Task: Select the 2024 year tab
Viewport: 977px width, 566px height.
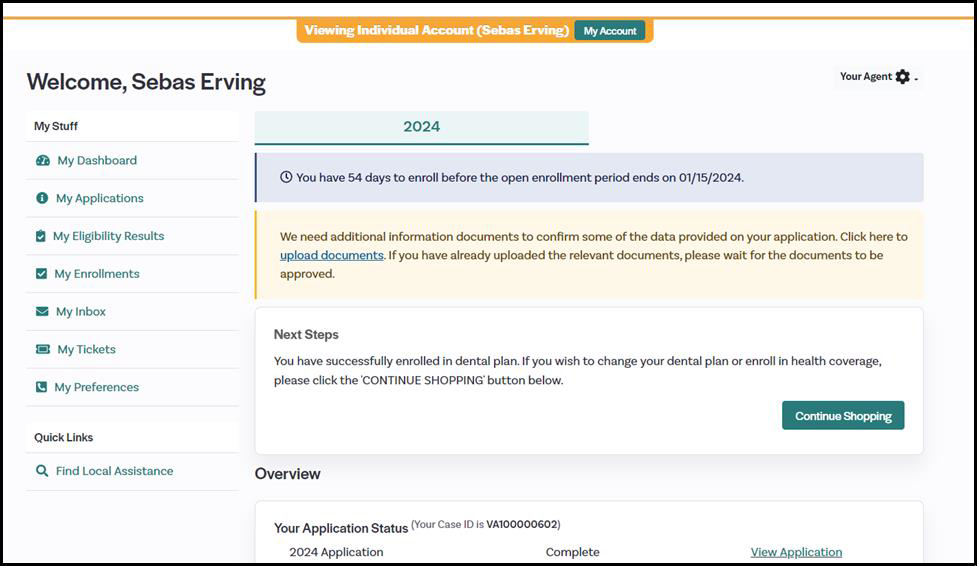Action: point(421,127)
